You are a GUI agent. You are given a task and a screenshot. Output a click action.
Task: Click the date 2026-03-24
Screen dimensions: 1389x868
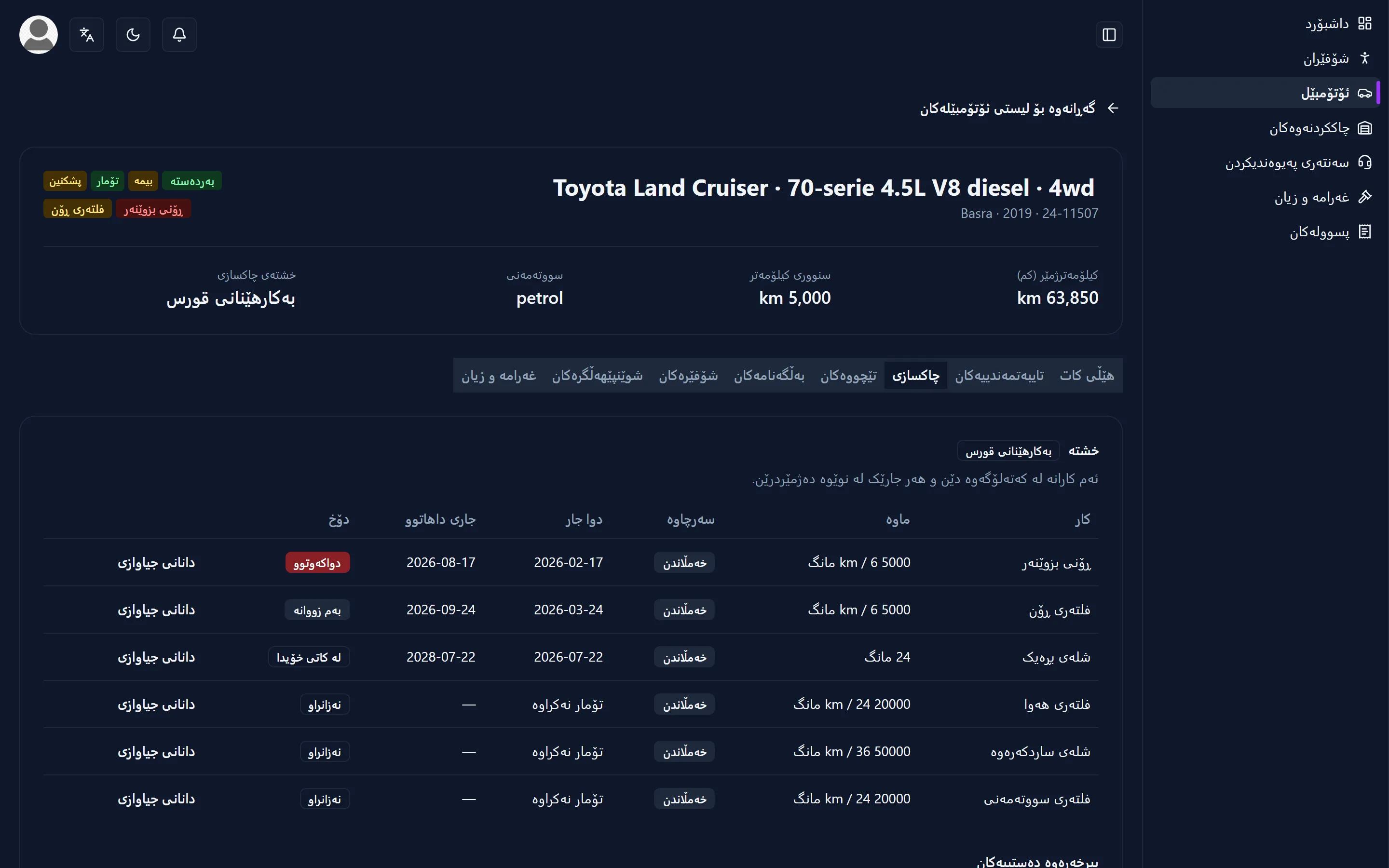[x=568, y=610]
